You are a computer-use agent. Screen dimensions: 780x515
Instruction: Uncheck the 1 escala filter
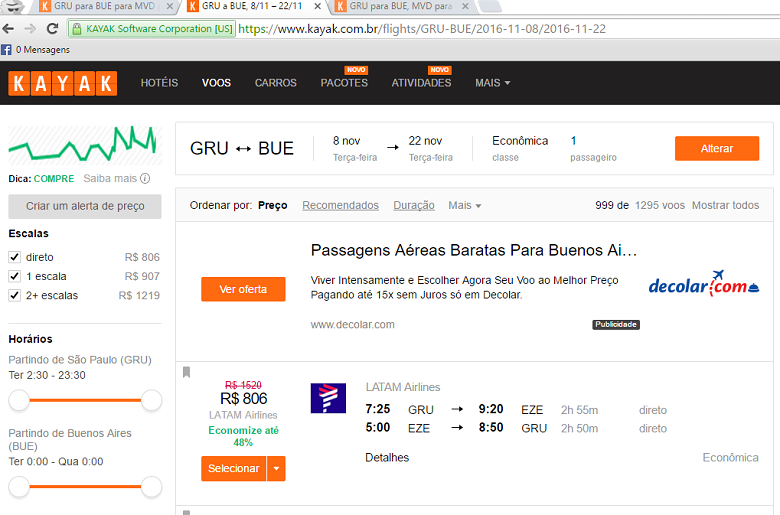click(14, 276)
